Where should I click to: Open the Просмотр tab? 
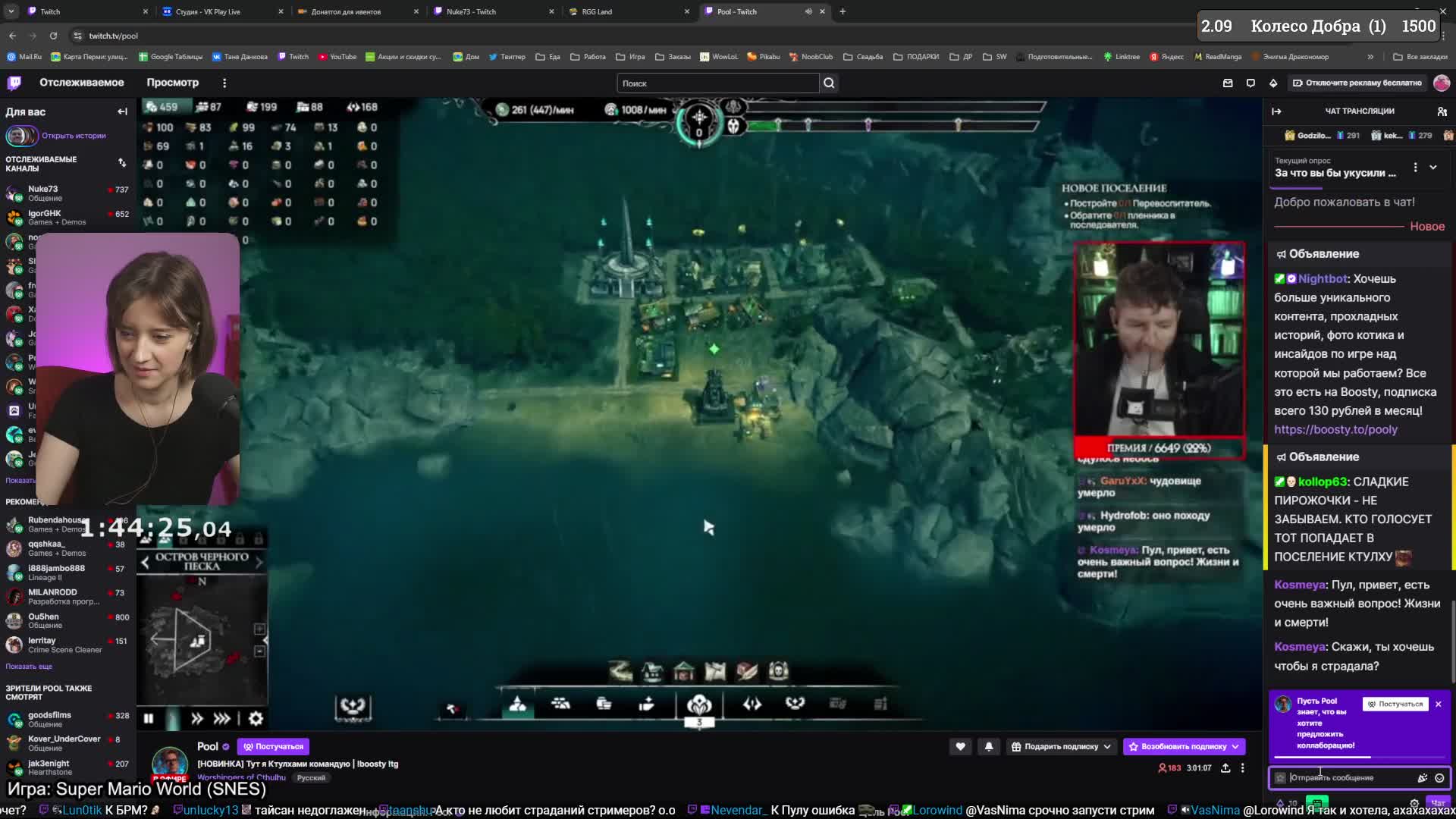coord(172,83)
